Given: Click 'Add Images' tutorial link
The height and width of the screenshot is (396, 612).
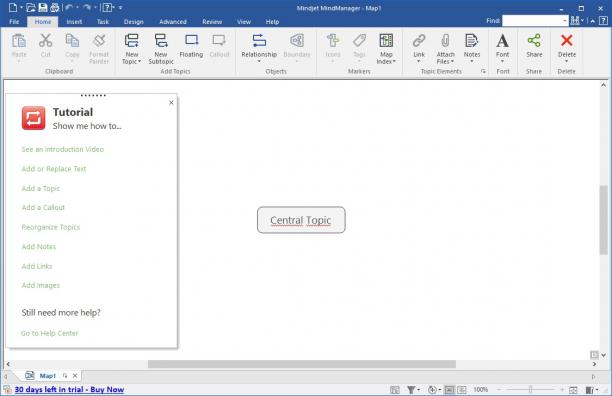Looking at the screenshot, I should tap(41, 285).
